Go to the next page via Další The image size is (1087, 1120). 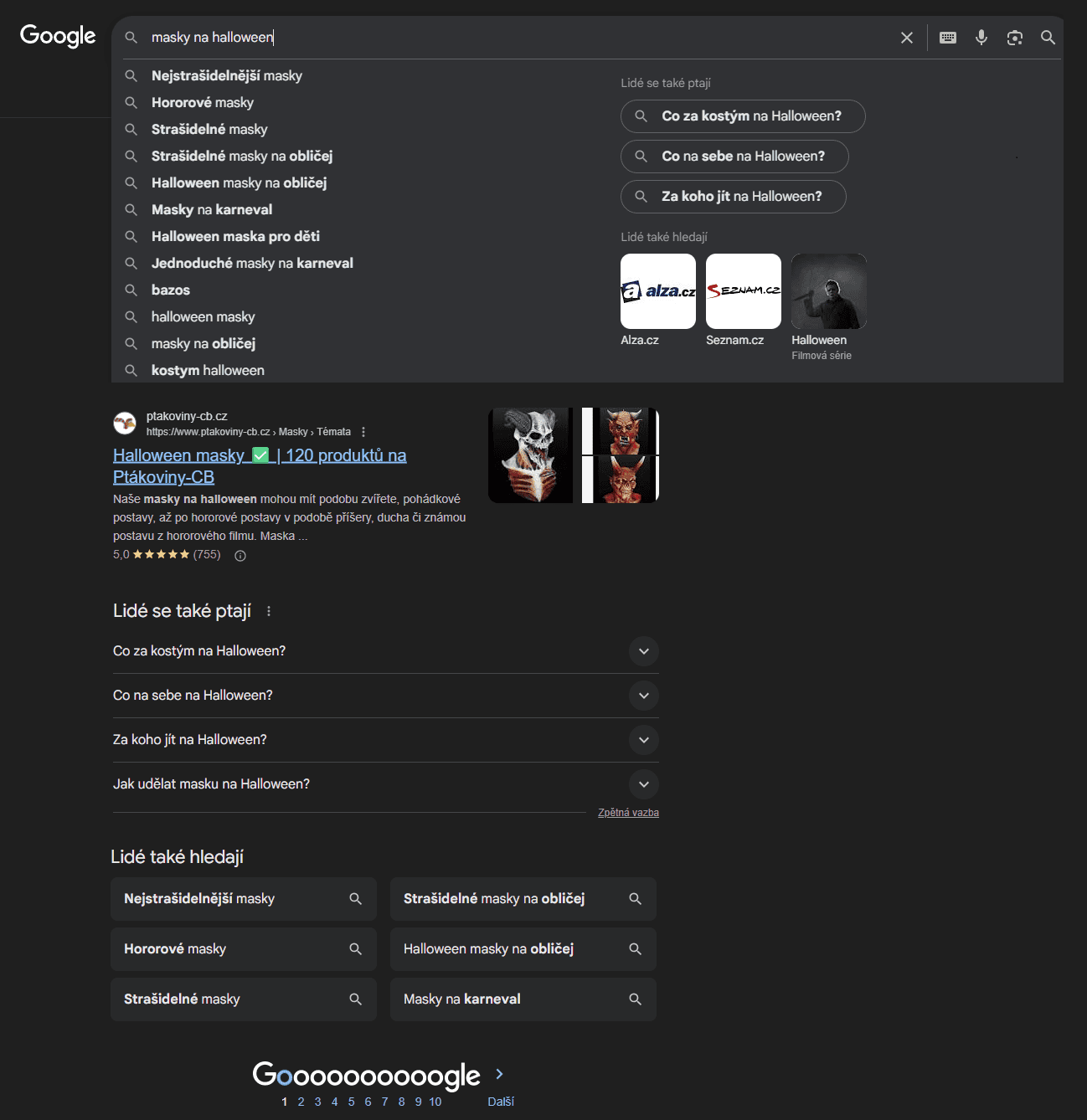point(500,1102)
